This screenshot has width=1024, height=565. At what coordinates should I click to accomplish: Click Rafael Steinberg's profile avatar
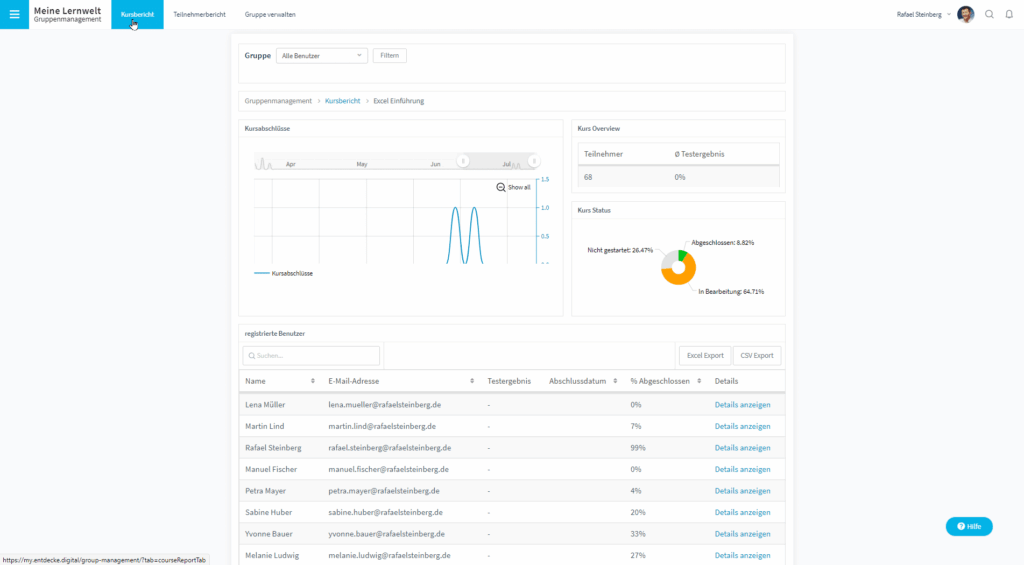point(965,14)
